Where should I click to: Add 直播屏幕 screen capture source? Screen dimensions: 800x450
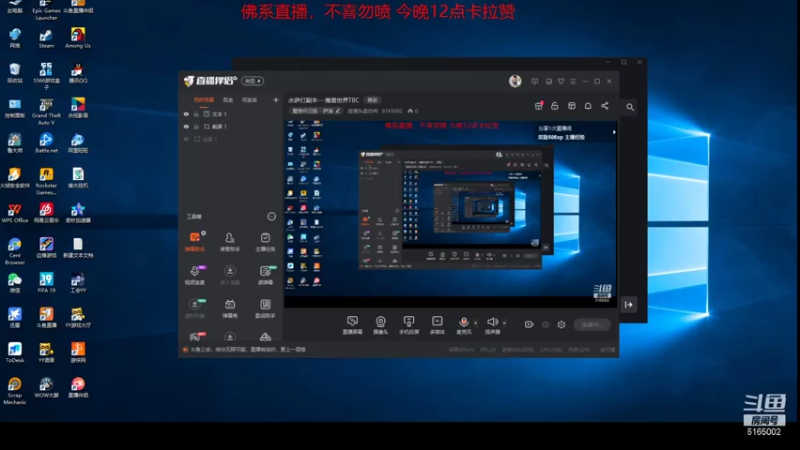[x=352, y=324]
